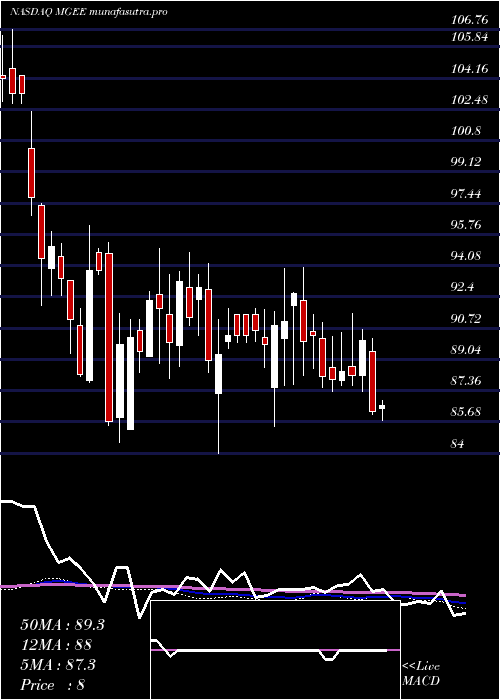500x700 pixels.
Task: Select the 99.12 price axis label
Action: click(466, 162)
